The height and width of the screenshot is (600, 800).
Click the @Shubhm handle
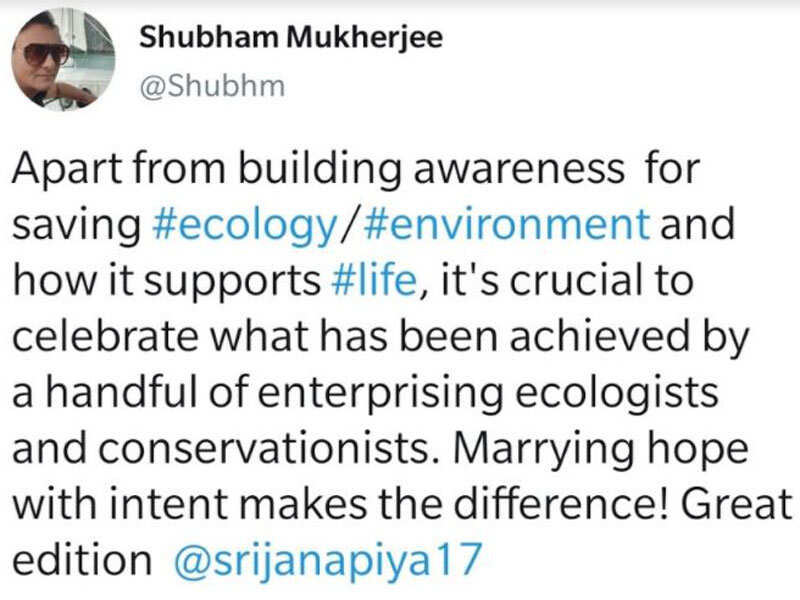212,86
